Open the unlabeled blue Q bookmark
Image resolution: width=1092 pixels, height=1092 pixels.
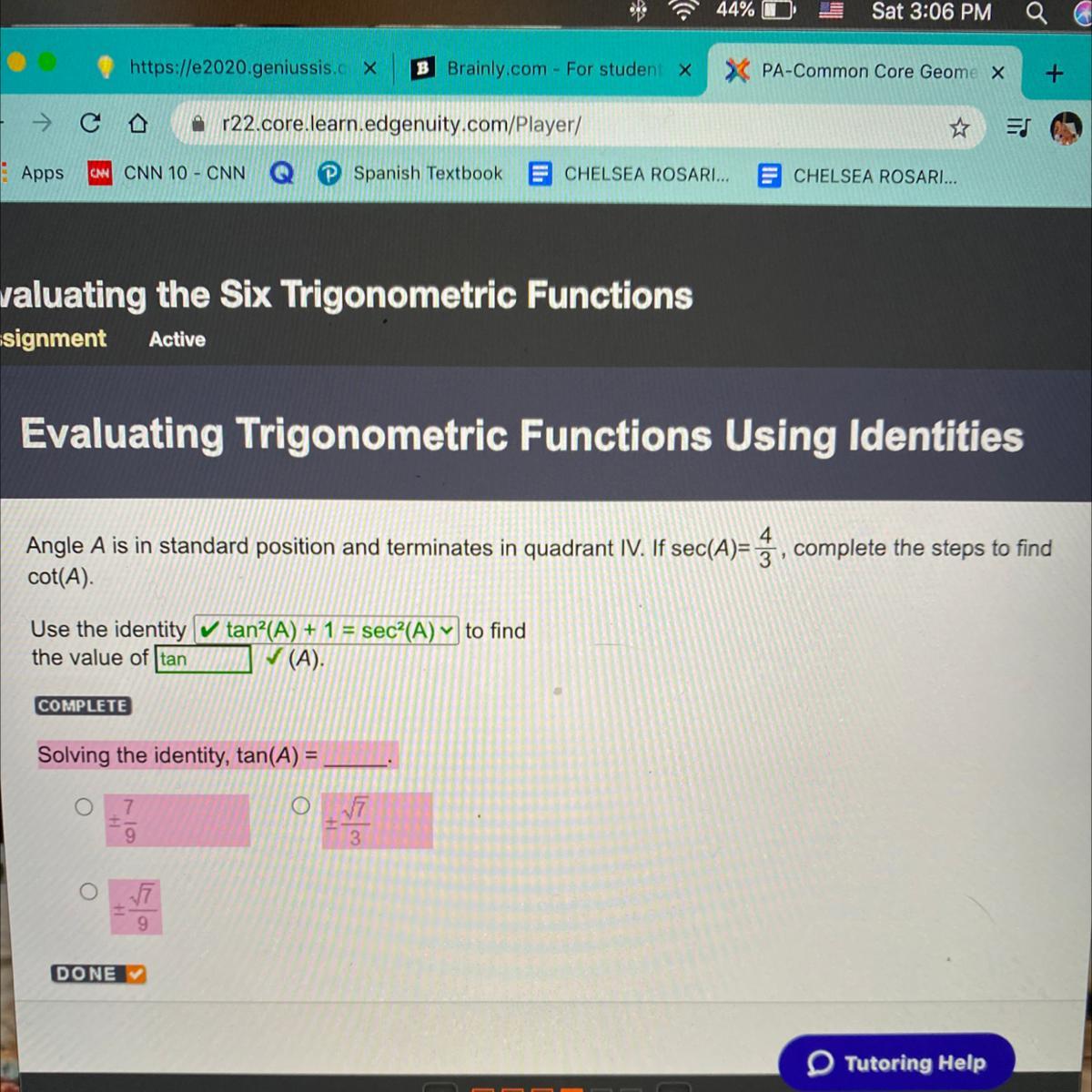point(282,172)
